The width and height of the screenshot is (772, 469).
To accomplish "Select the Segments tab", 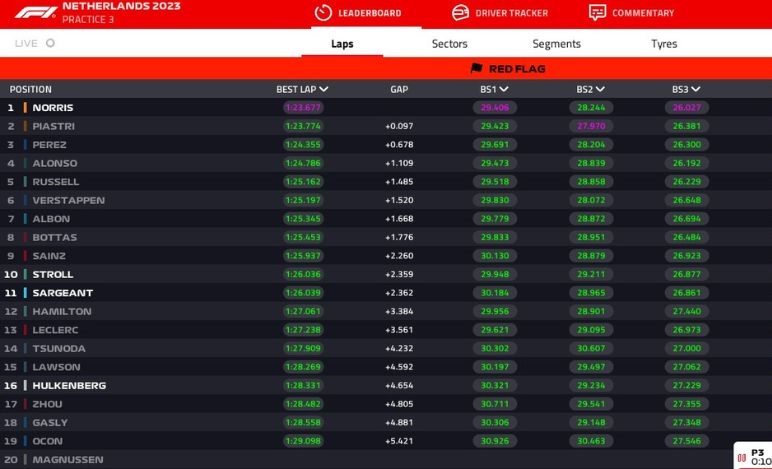I will tap(556, 44).
